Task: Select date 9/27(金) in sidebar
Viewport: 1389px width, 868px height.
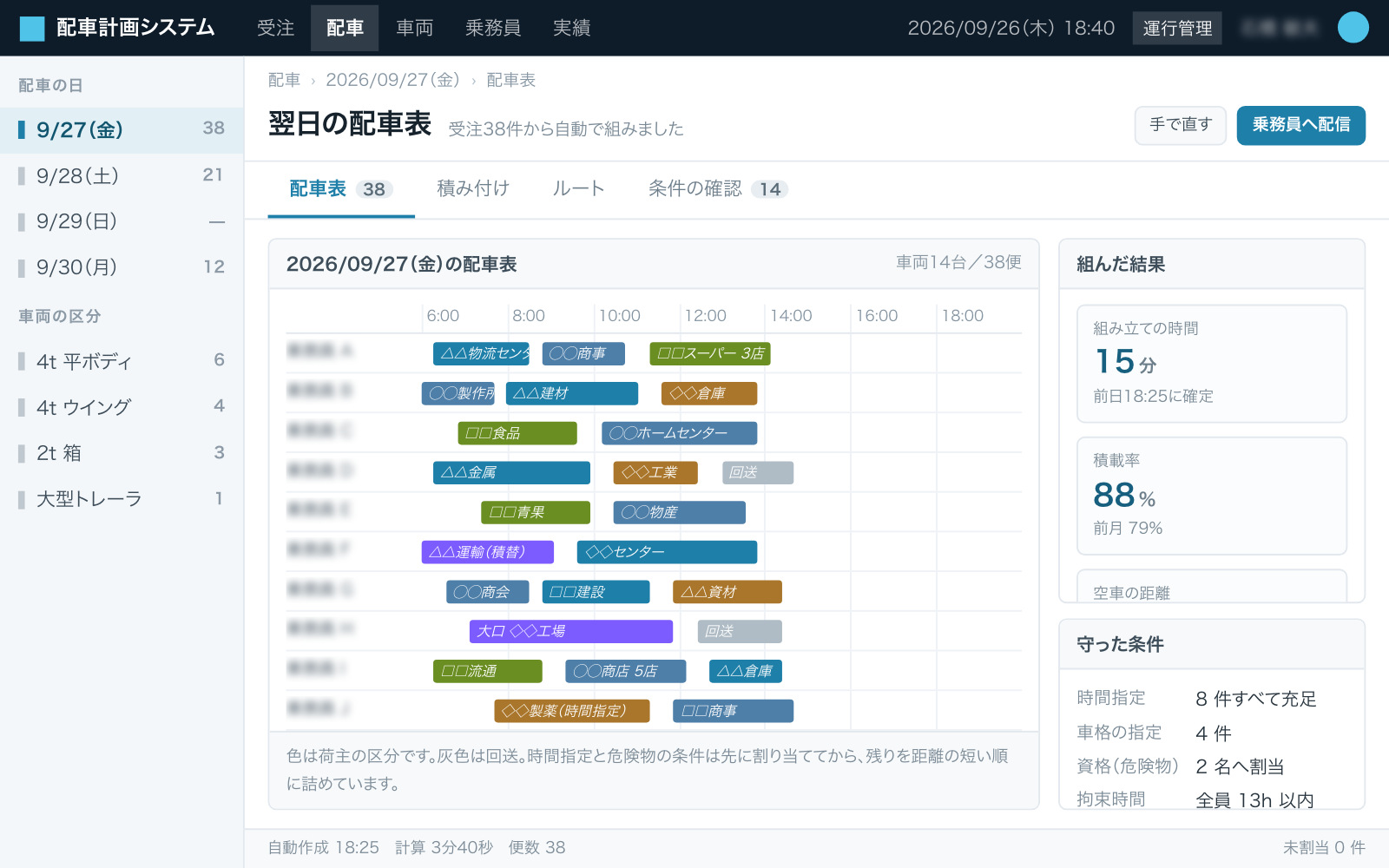Action: pyautogui.click(x=122, y=130)
